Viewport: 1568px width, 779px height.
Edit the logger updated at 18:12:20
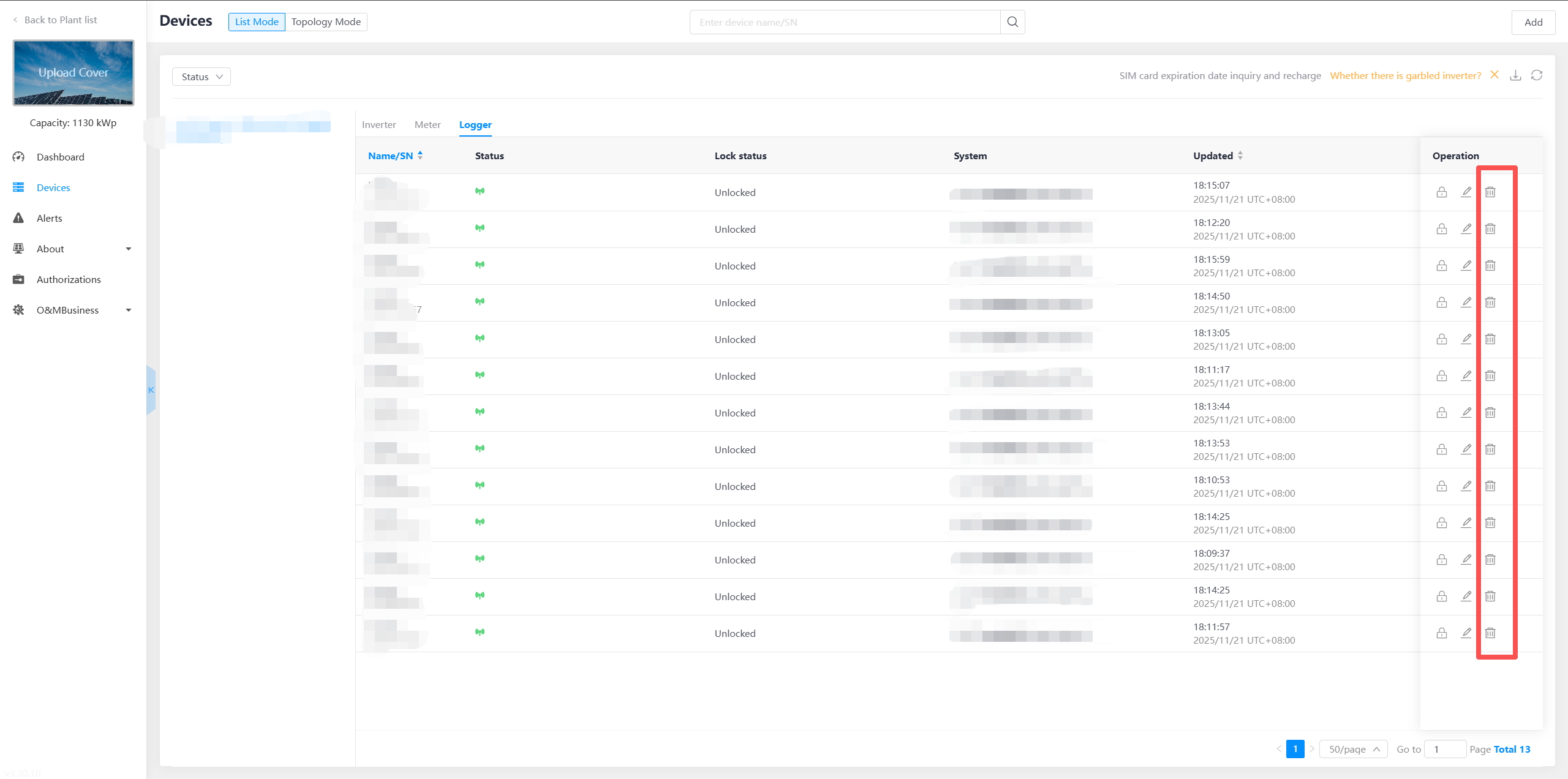(x=1466, y=229)
